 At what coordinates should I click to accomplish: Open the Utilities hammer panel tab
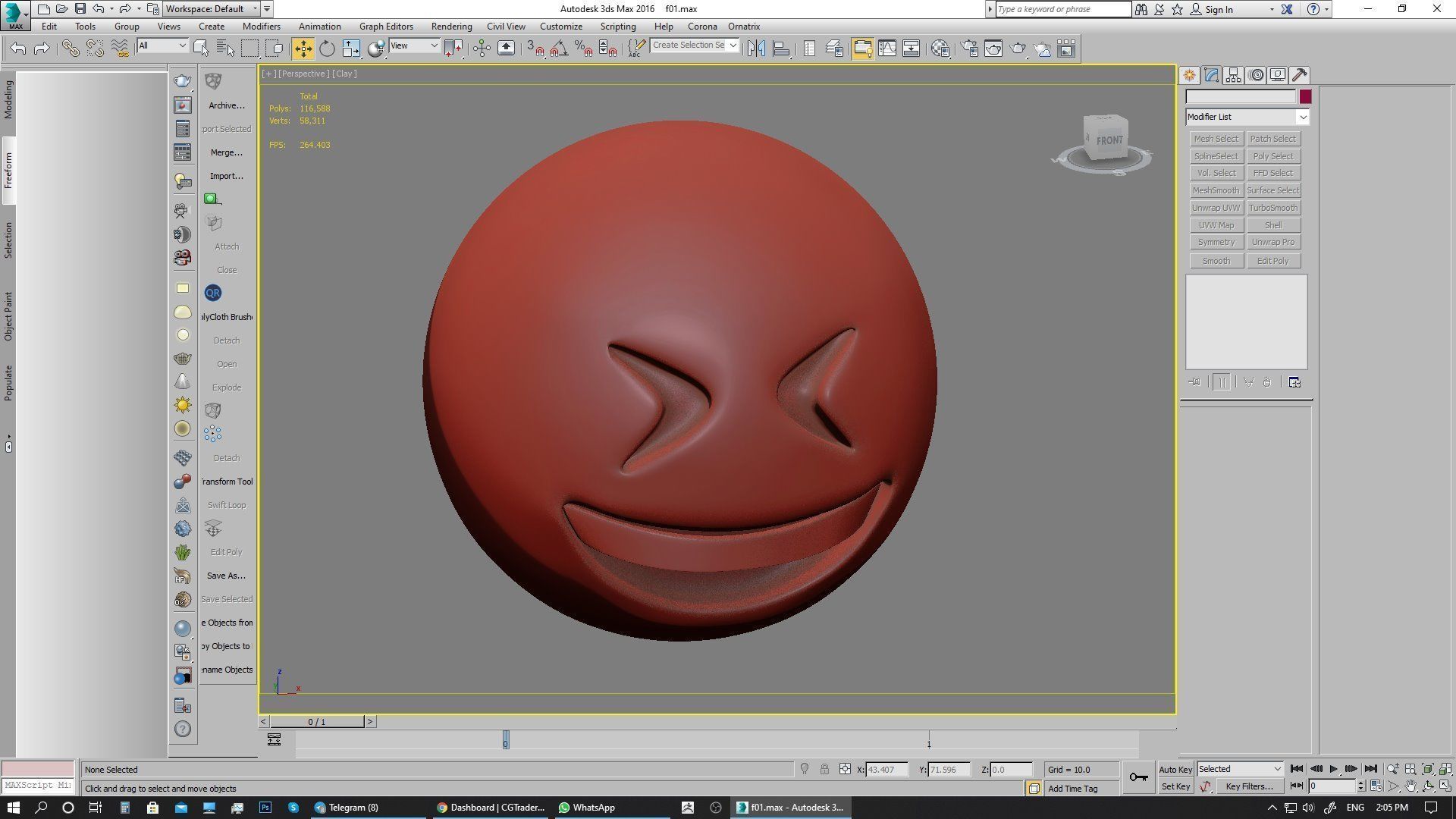point(1300,75)
